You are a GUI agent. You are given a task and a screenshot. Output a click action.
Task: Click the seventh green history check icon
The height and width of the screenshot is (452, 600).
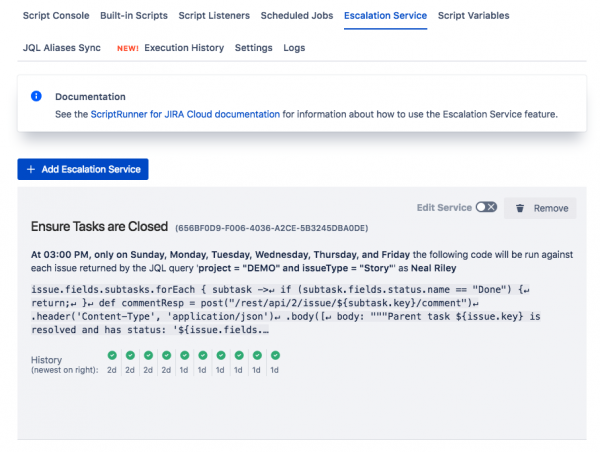221,356
